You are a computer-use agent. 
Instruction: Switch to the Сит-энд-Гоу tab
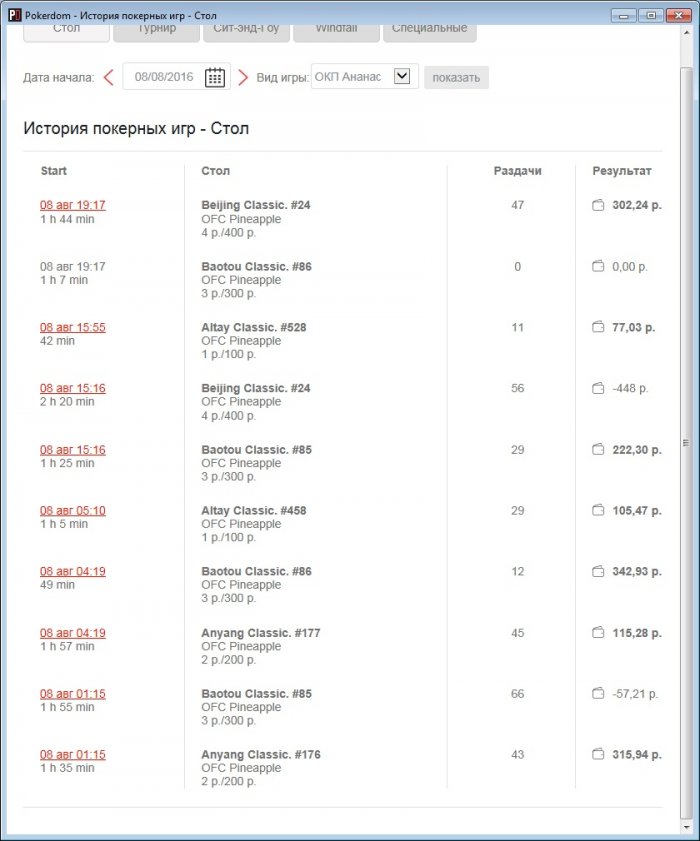point(246,31)
